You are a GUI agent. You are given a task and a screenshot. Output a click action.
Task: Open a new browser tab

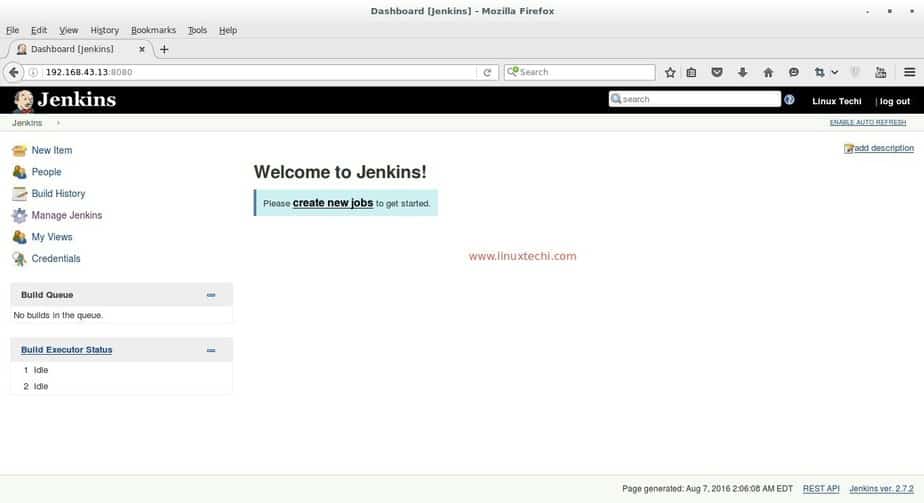coord(164,49)
